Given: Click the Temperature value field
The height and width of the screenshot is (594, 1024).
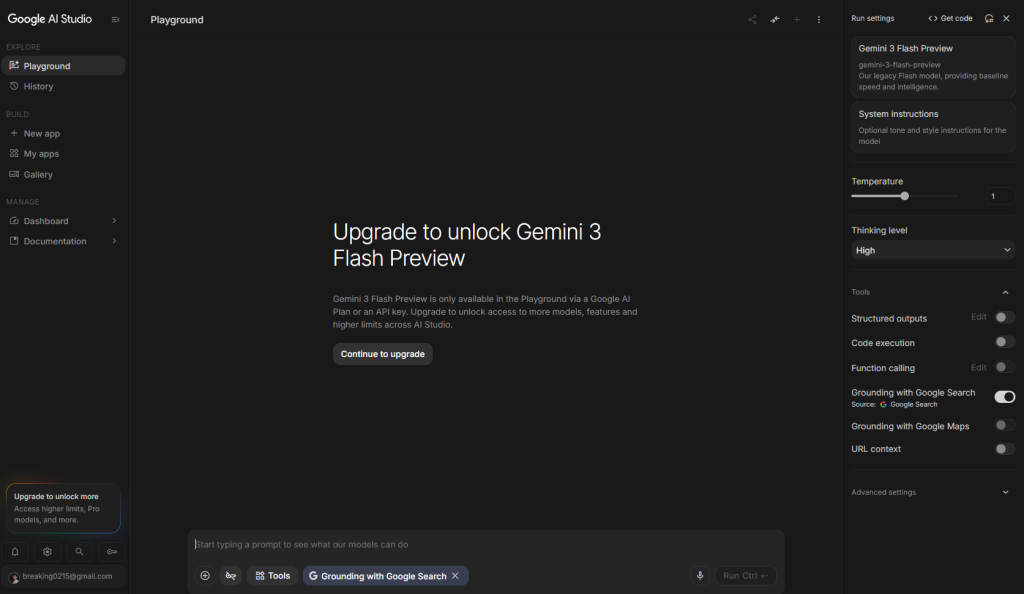Looking at the screenshot, I should pos(1000,196).
